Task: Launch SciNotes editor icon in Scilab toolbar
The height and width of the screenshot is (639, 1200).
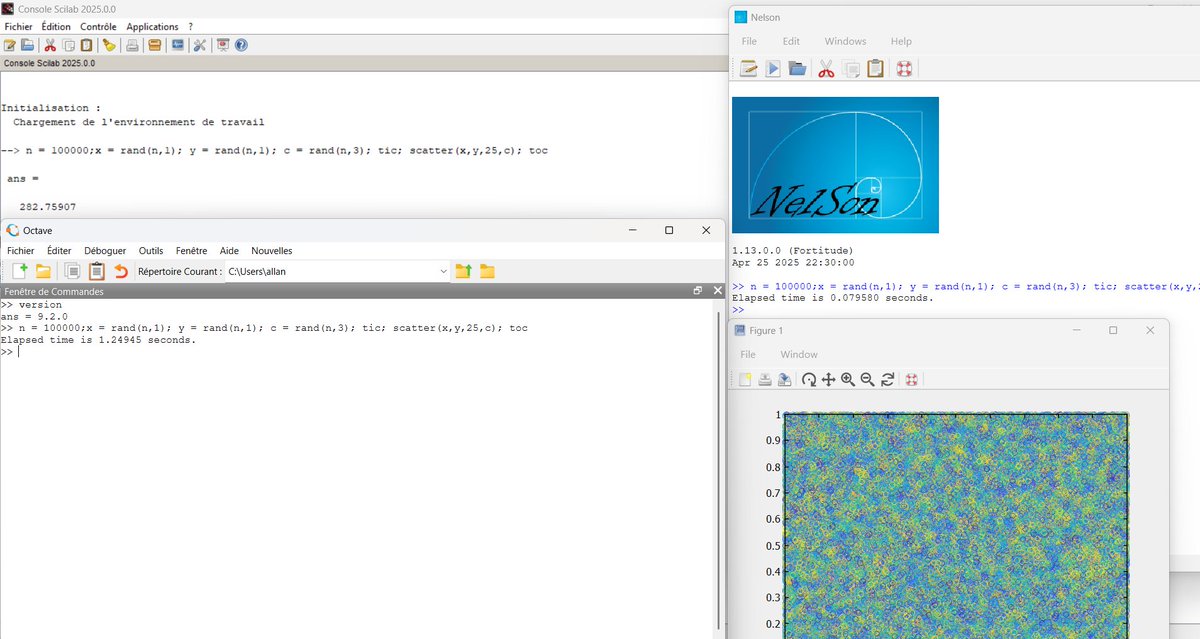Action: 10,45
